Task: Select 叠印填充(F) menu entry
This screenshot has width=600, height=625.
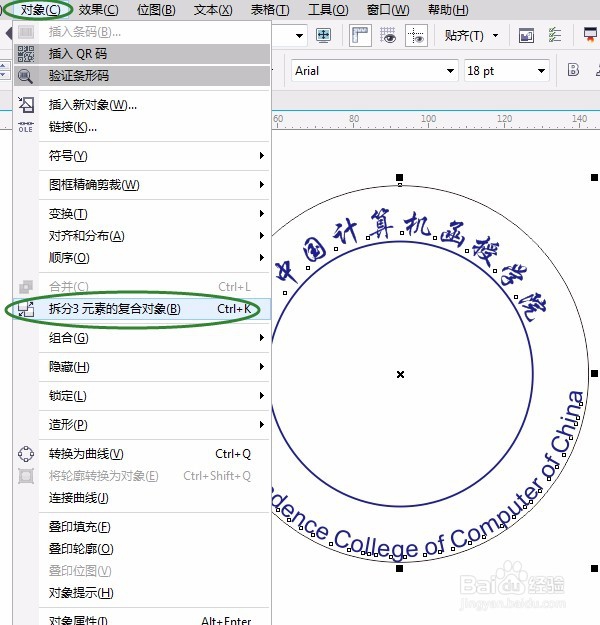Action: [x=142, y=527]
